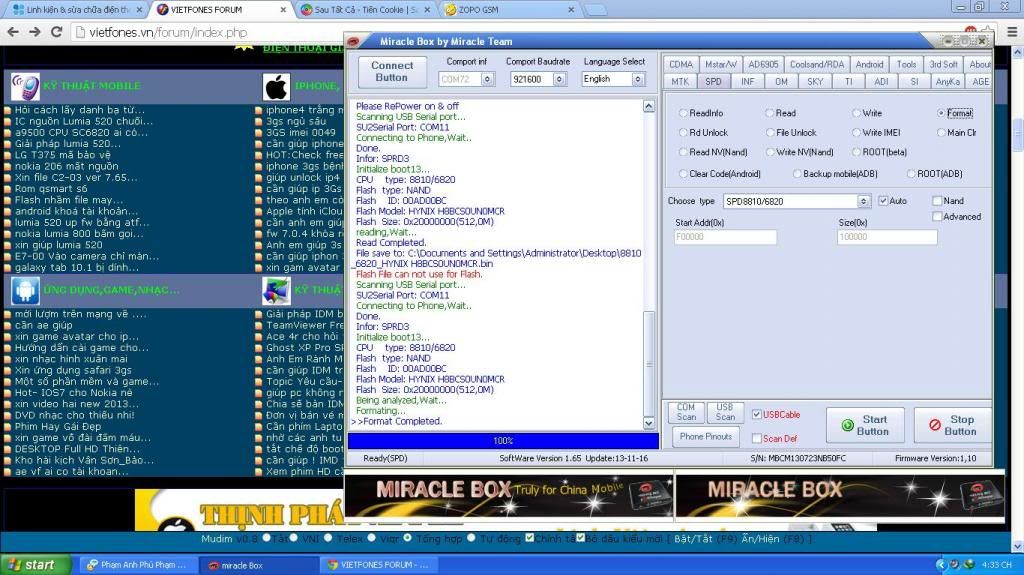This screenshot has height=575, width=1024.
Task: Switch to the MTK tab
Action: 680,82
